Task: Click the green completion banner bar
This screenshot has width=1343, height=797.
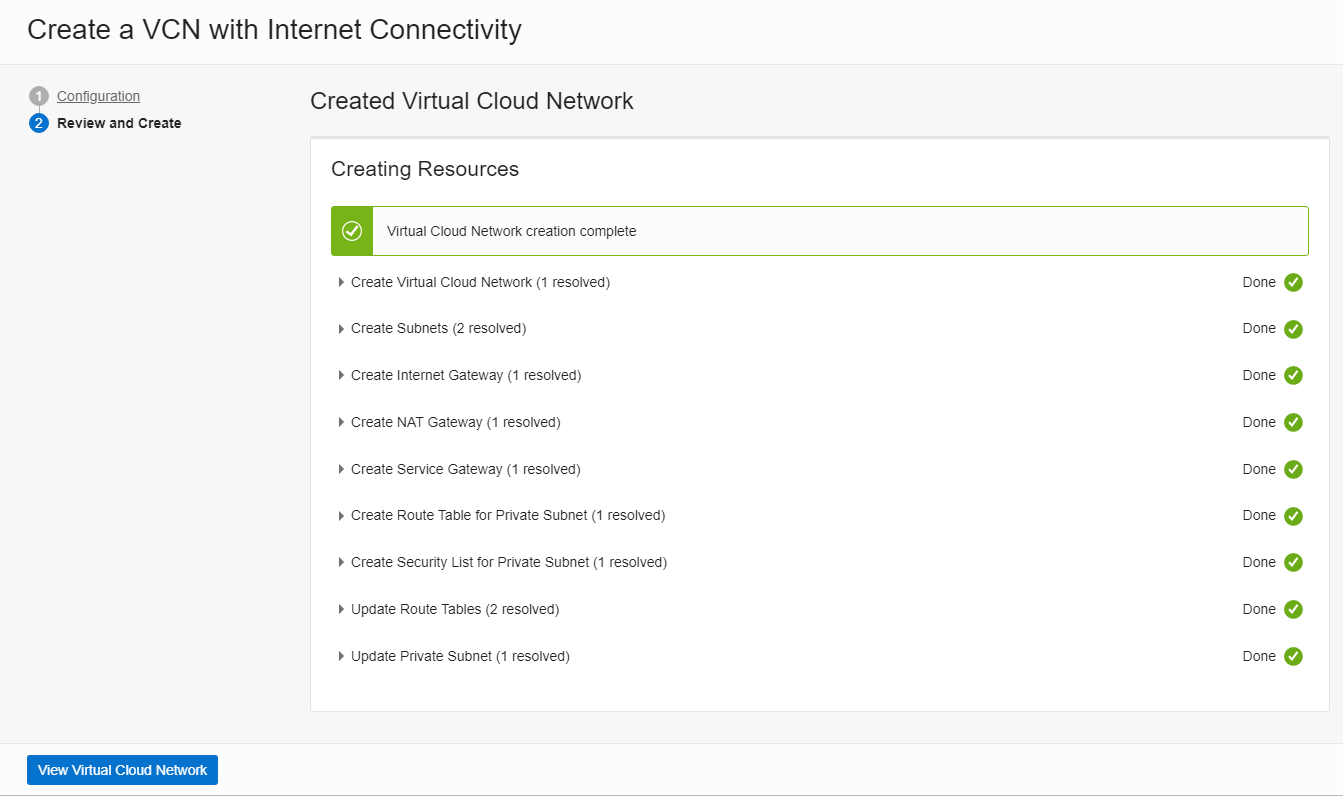Action: (820, 230)
